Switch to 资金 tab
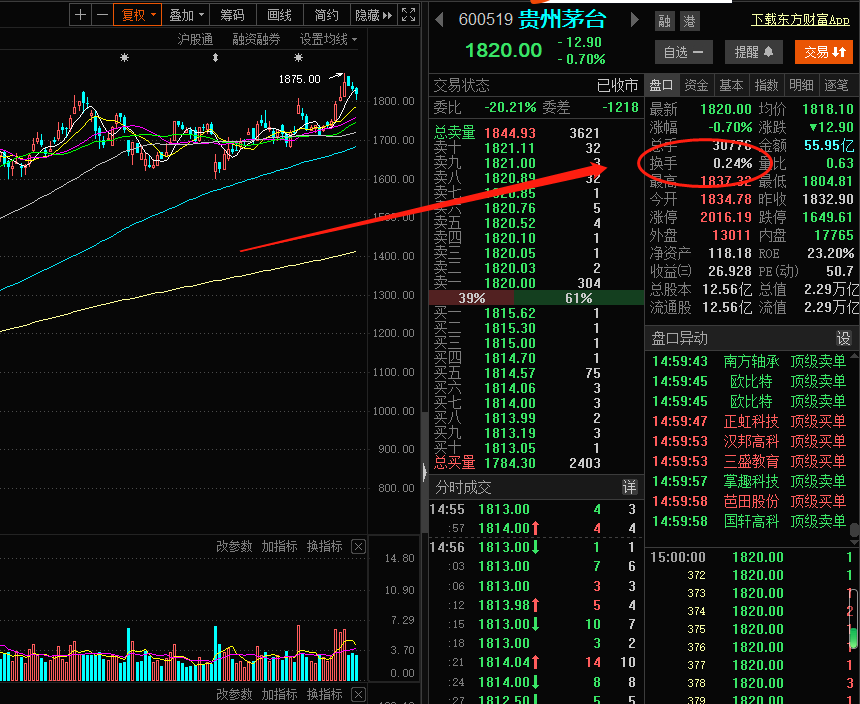The width and height of the screenshot is (860, 704). point(696,85)
